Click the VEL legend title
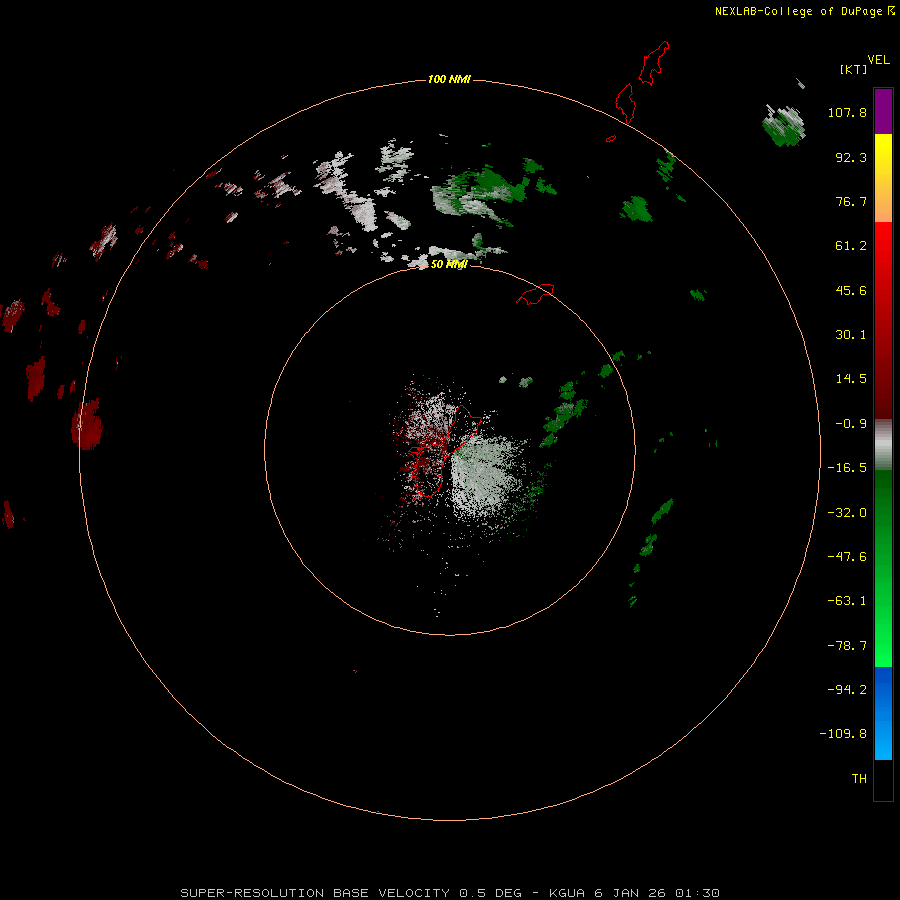Viewport: 900px width, 900px height. 878,60
